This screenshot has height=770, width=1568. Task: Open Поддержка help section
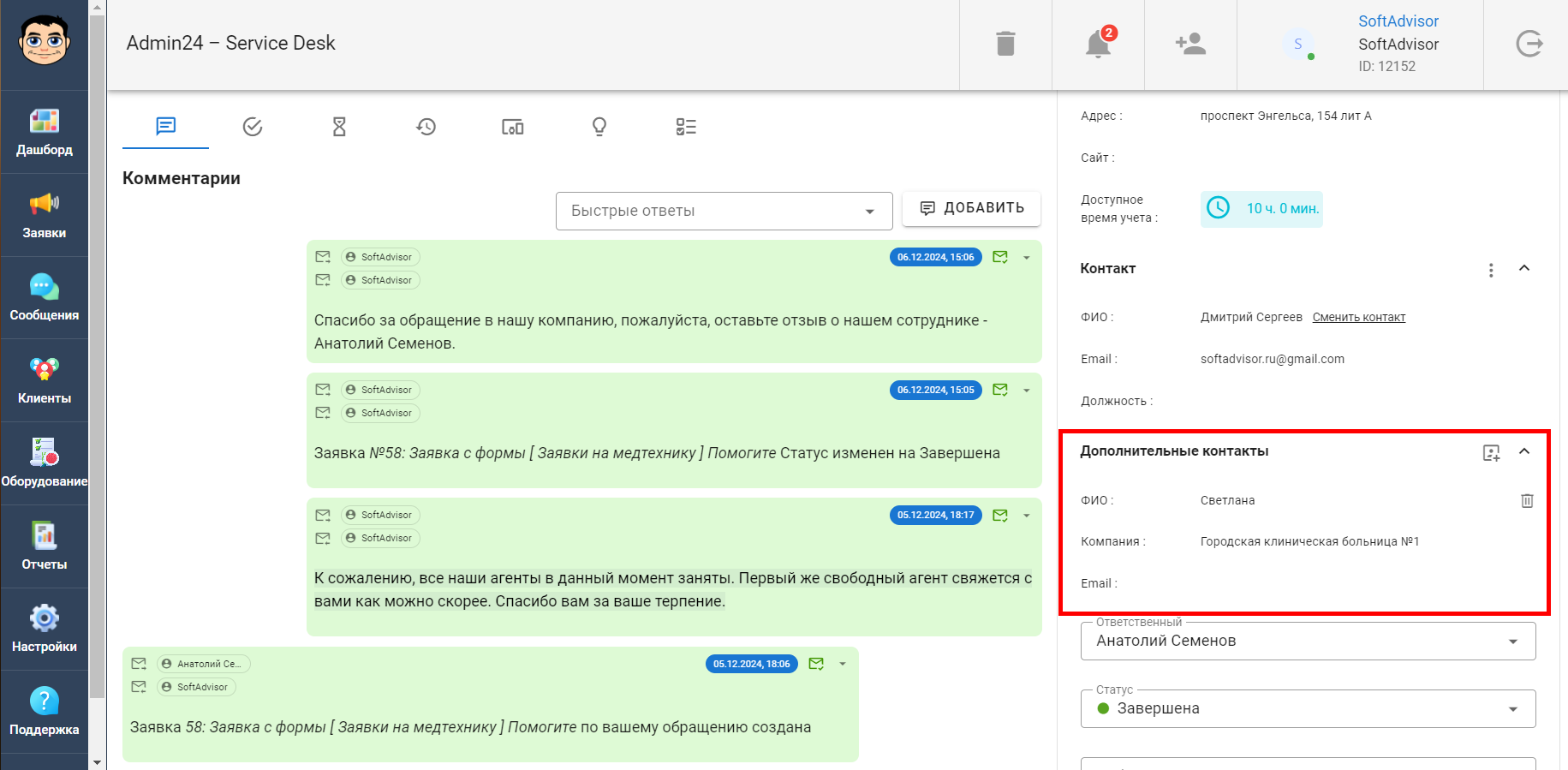45,713
